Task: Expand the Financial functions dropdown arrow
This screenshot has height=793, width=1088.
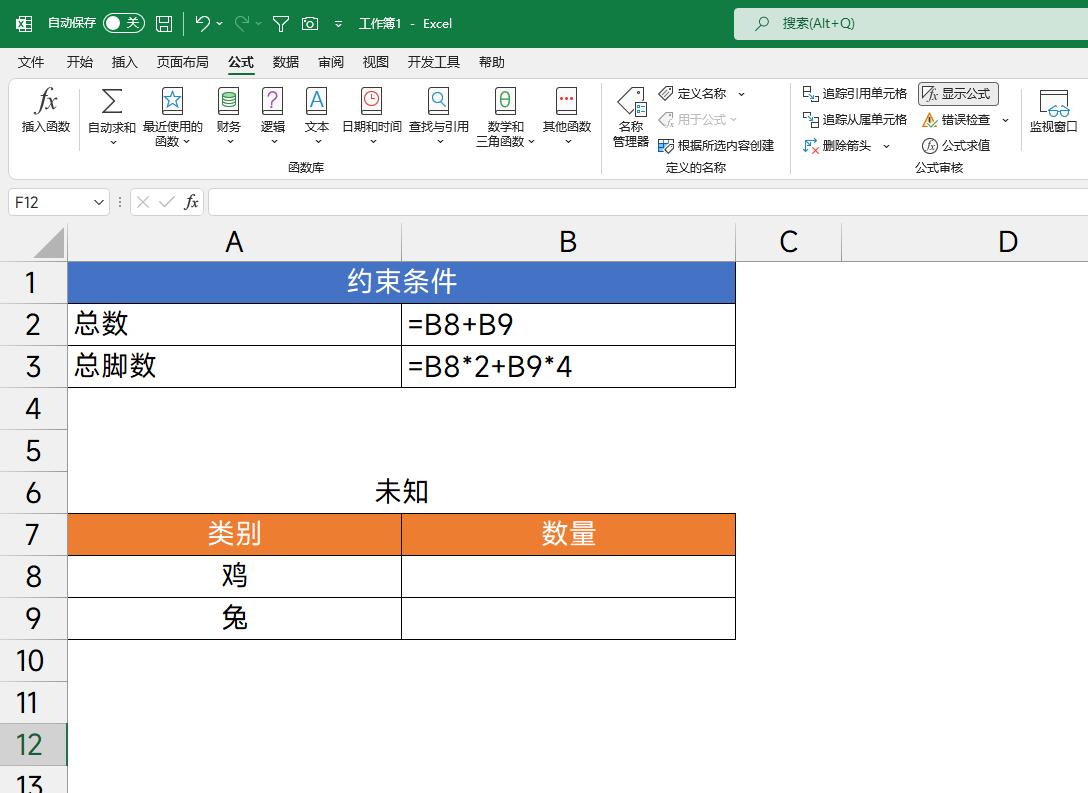Action: [230, 142]
